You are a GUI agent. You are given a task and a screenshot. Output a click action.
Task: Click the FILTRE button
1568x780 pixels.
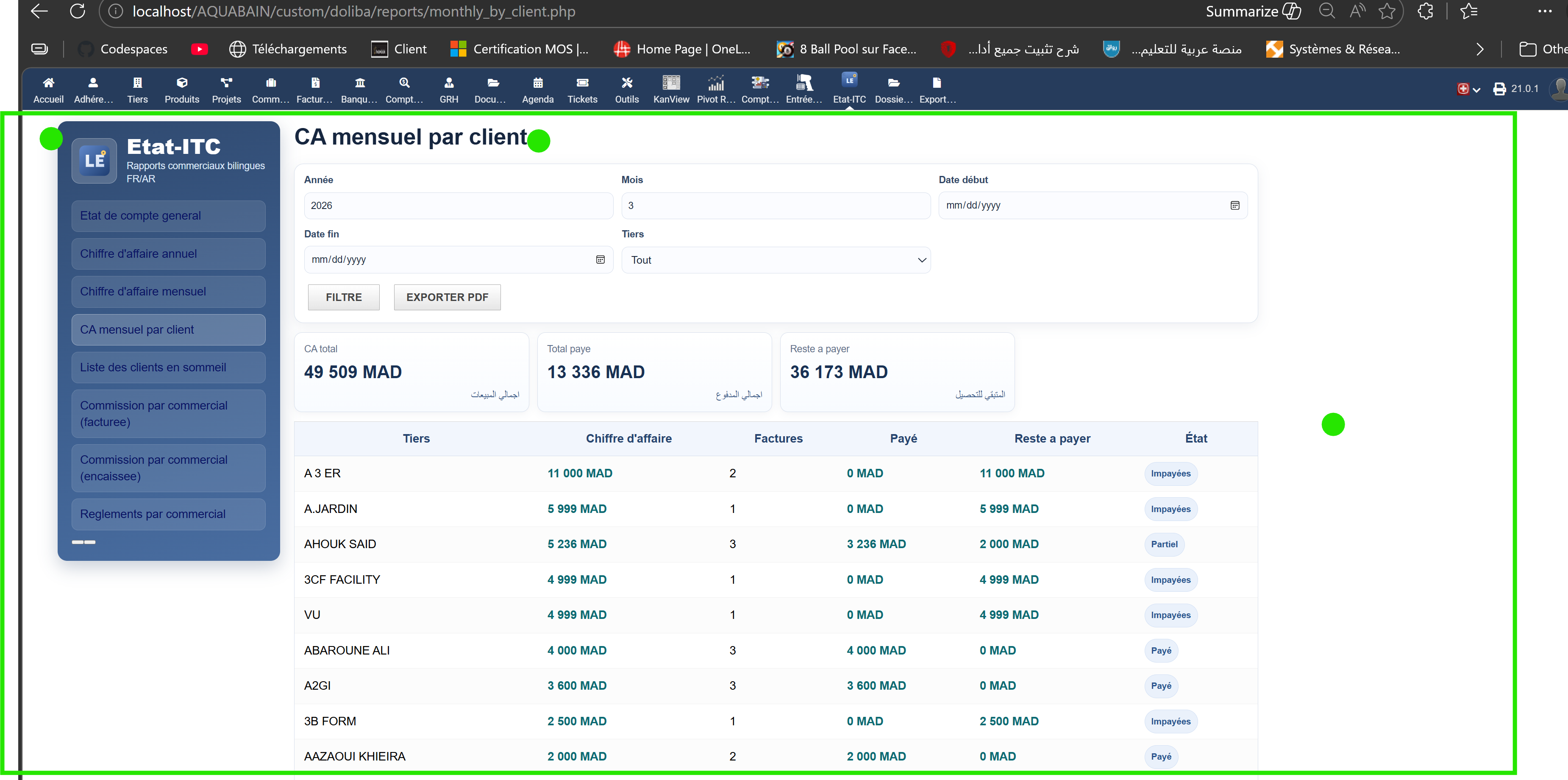point(343,298)
